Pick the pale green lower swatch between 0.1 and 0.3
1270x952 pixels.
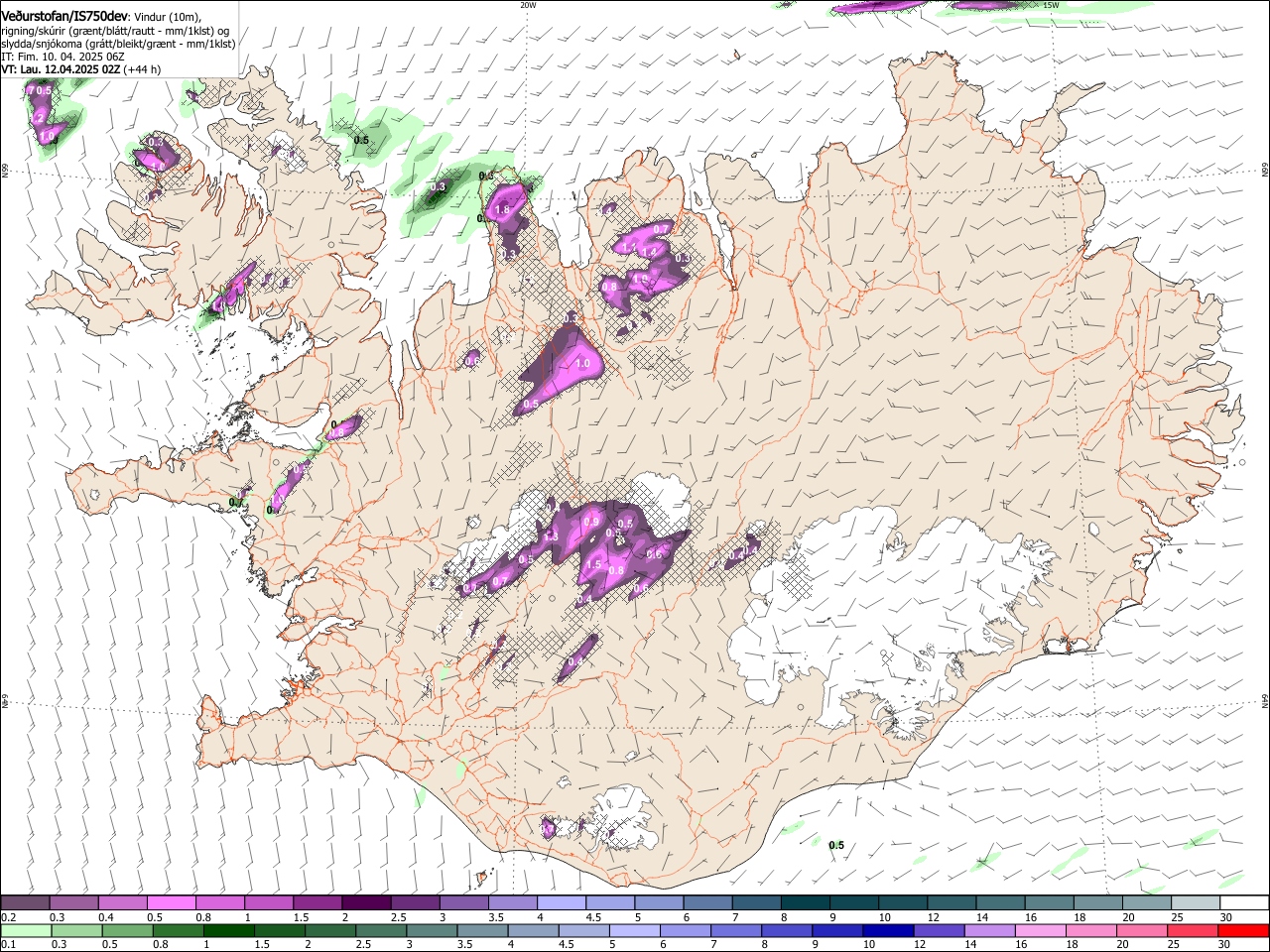tap(26, 930)
